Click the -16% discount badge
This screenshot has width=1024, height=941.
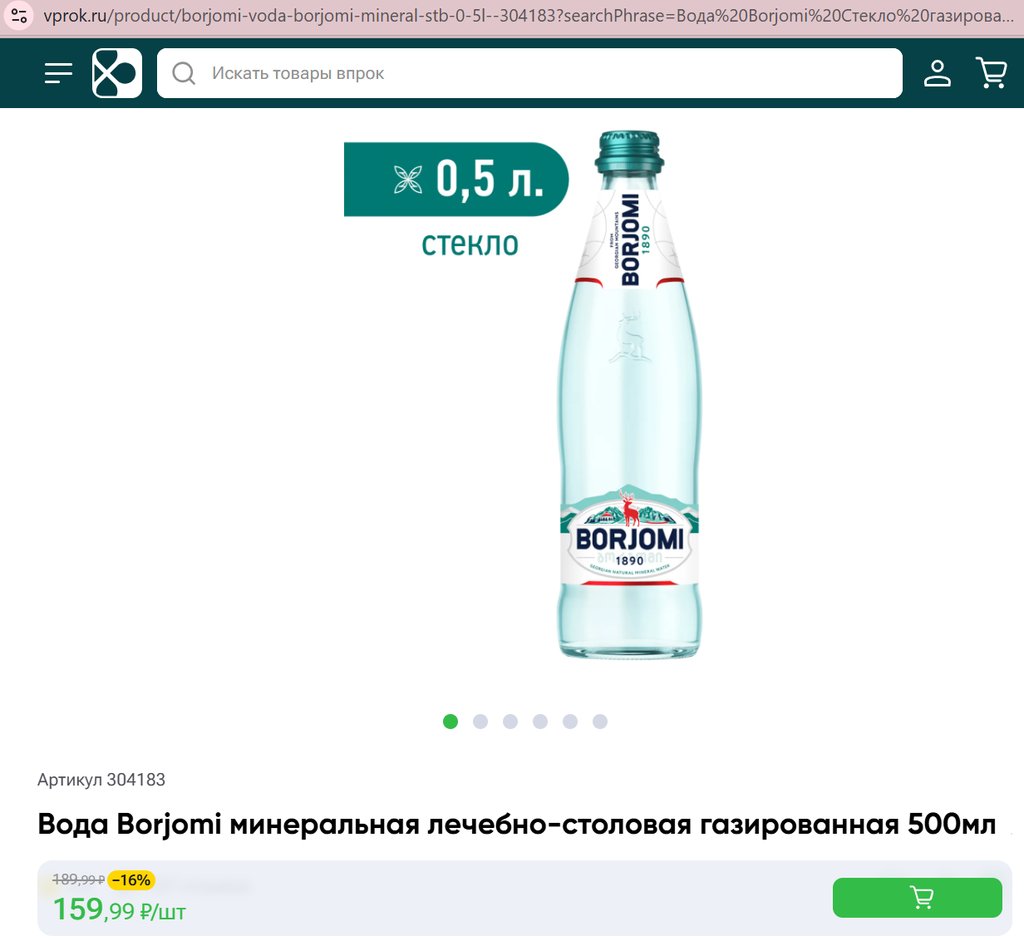point(131,880)
